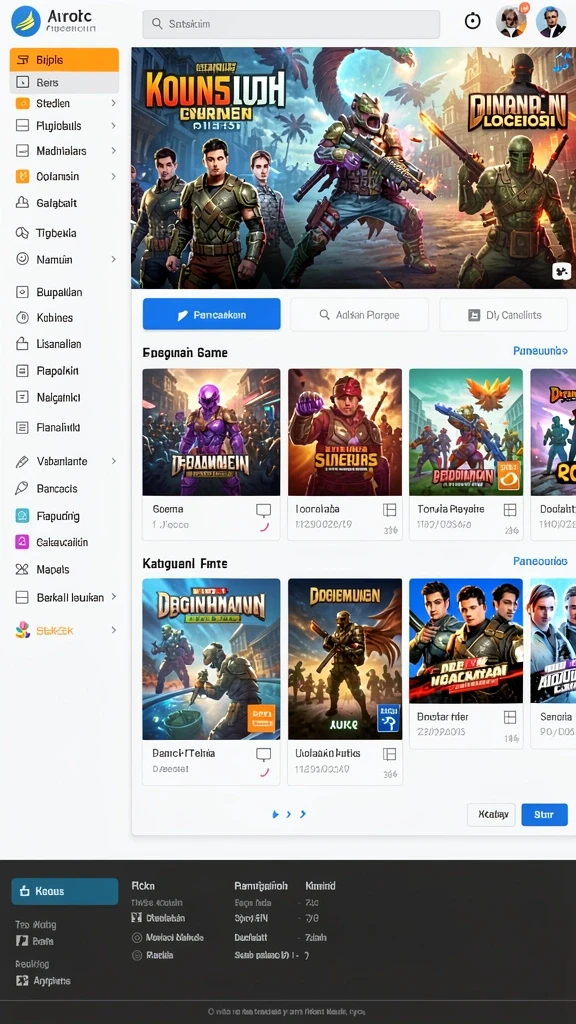Open Paneourios link beside Katiguenl Fmte
Image resolution: width=576 pixels, height=1024 pixels.
(540, 561)
